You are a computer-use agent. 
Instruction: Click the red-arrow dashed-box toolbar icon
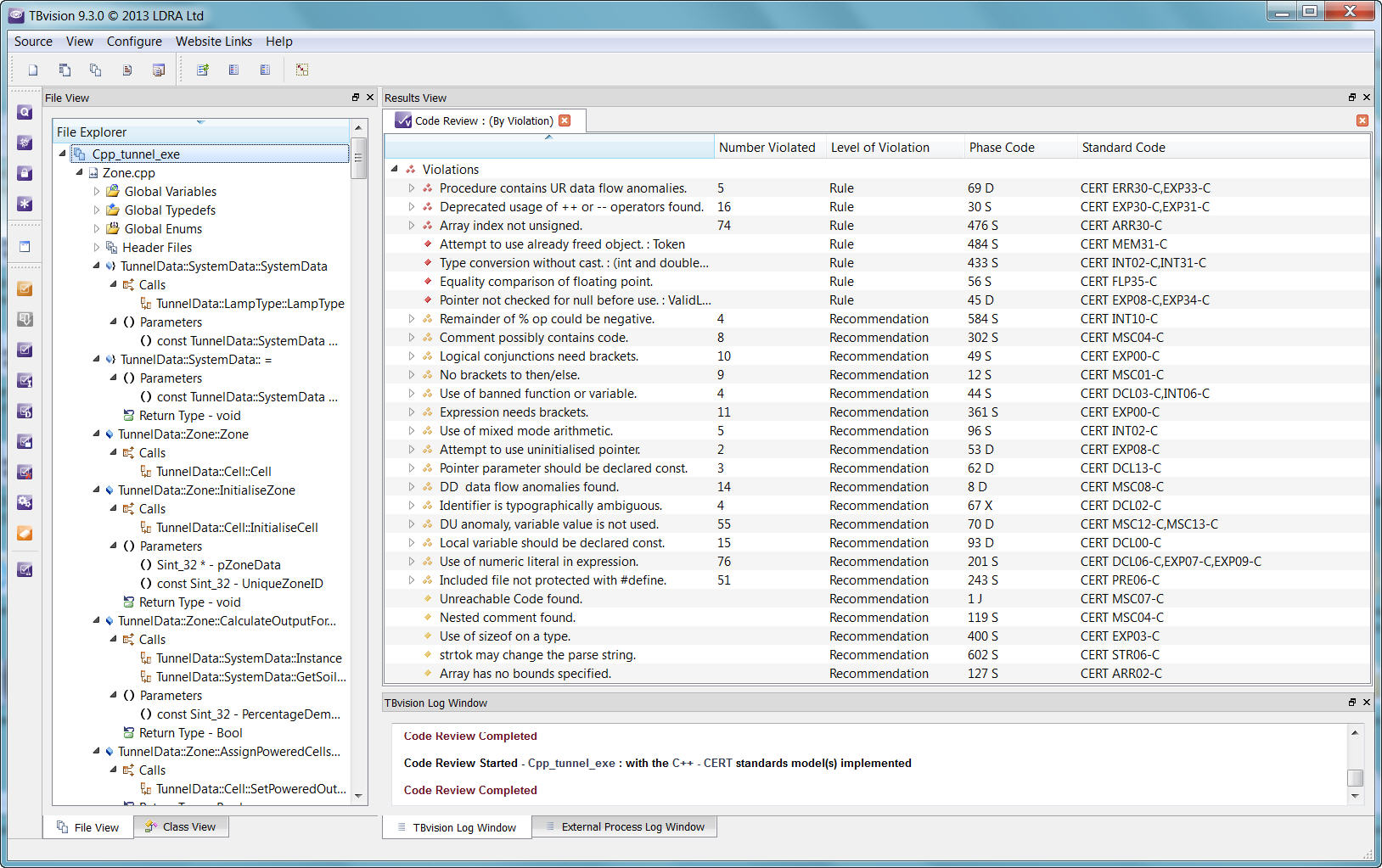pyautogui.click(x=302, y=70)
